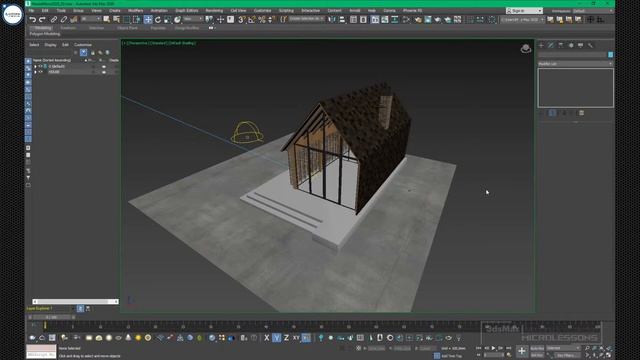Switch to the Display command panel
The width and height of the screenshot is (640, 360).
(580, 45)
